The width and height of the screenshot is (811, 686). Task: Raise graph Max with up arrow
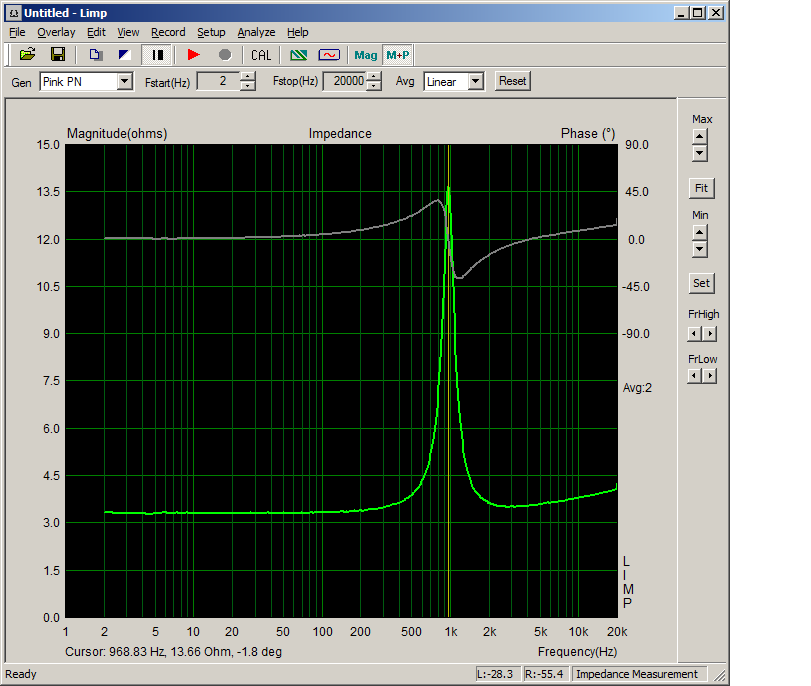[700, 137]
